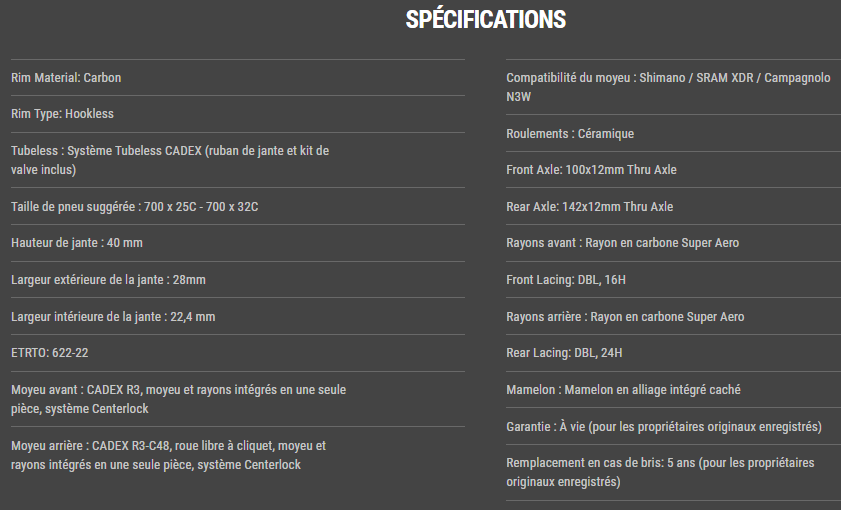Click the SPÉCIFICATIONS heading
The width and height of the screenshot is (841, 510).
click(485, 20)
